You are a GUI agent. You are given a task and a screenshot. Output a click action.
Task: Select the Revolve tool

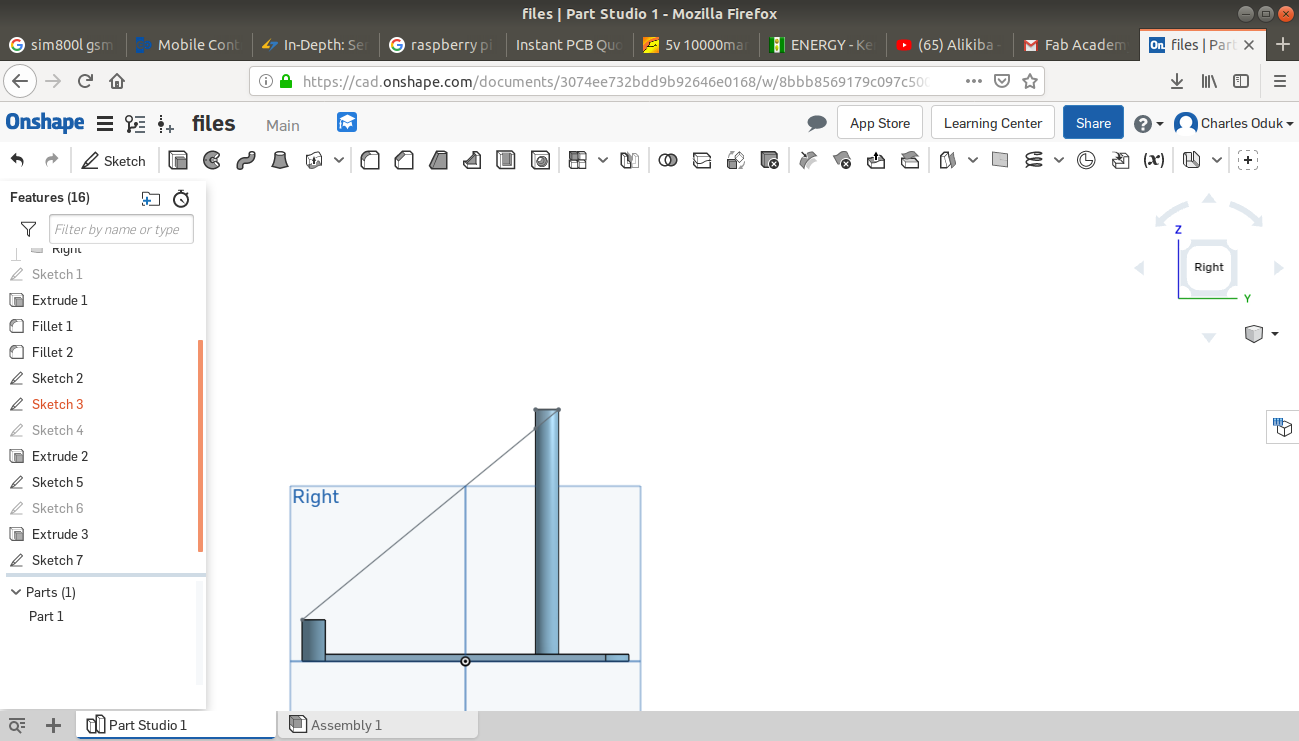click(212, 160)
